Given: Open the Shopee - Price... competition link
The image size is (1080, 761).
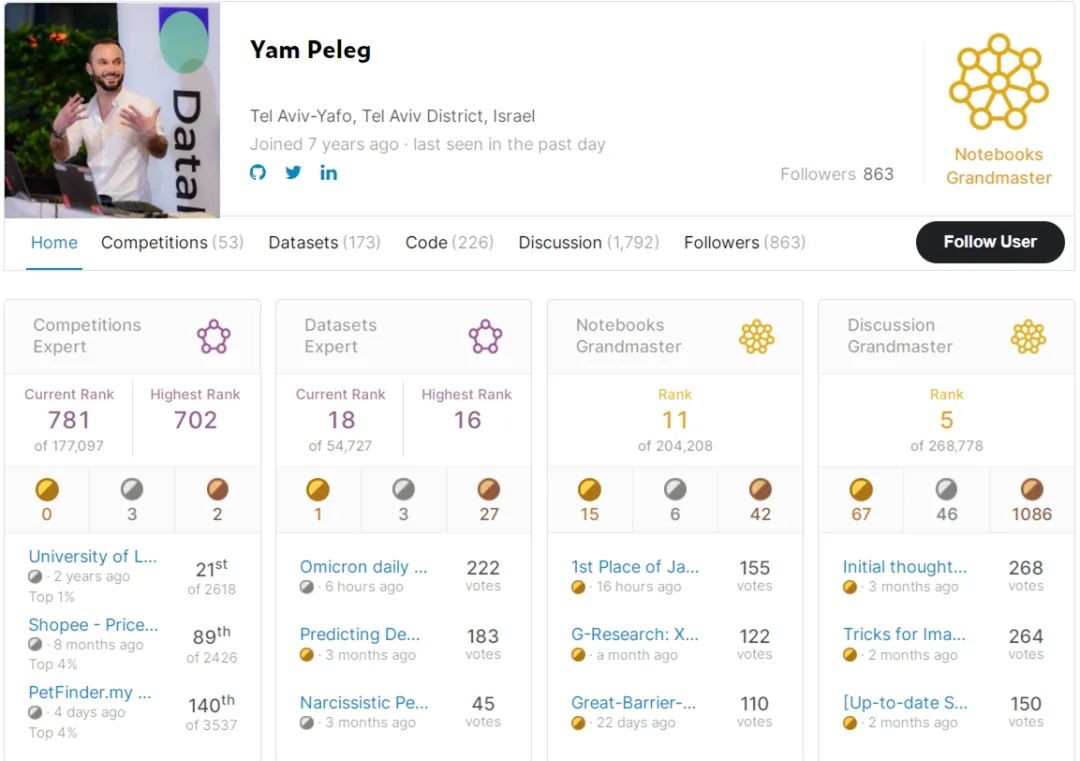Looking at the screenshot, I should click(93, 625).
